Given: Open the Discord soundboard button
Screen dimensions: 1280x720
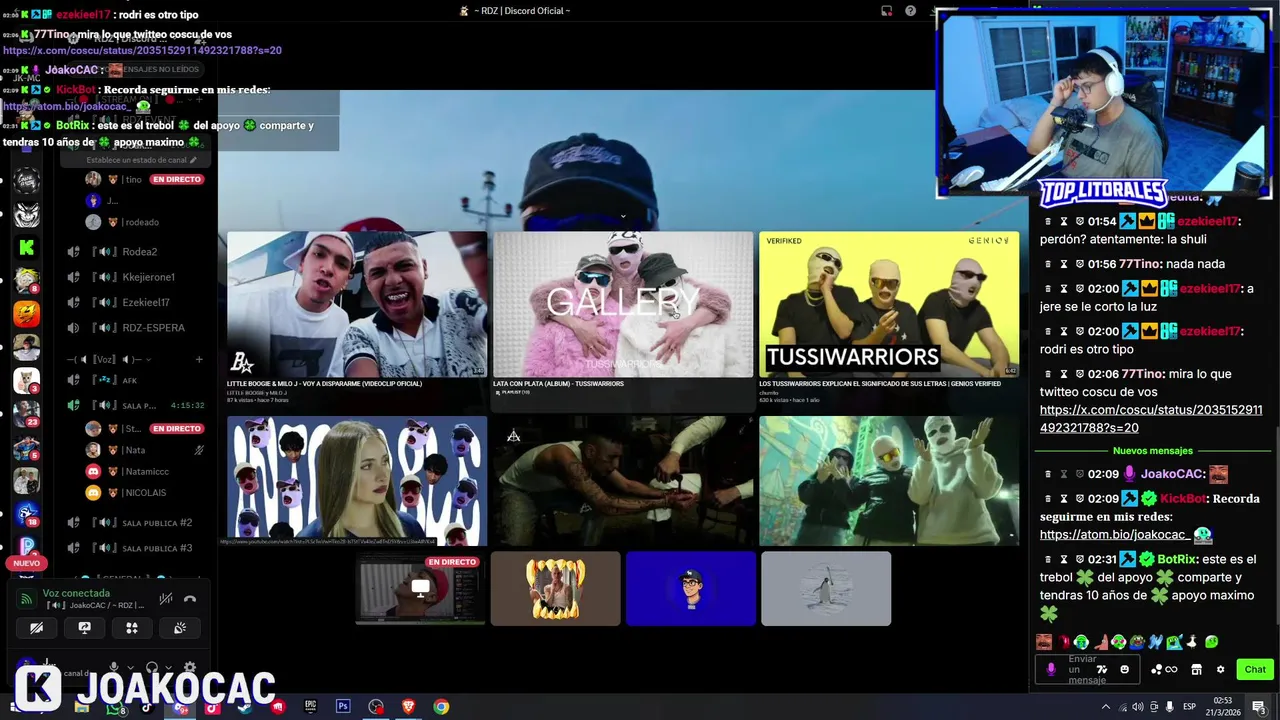Looking at the screenshot, I should pyautogui.click(x=179, y=628).
